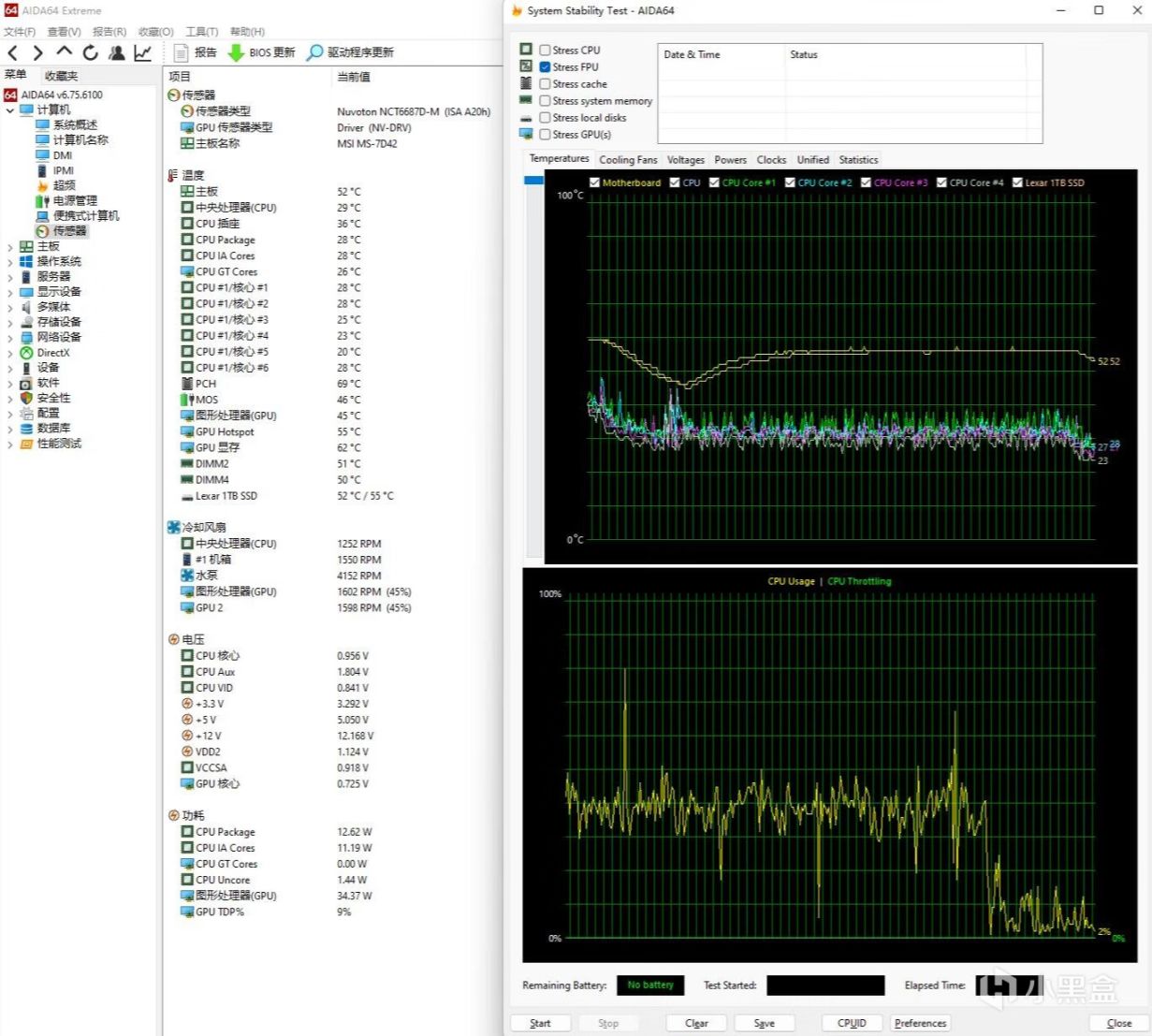Image resolution: width=1152 pixels, height=1036 pixels.
Task: Expand the 显示设备 tree node
Action: 10,292
